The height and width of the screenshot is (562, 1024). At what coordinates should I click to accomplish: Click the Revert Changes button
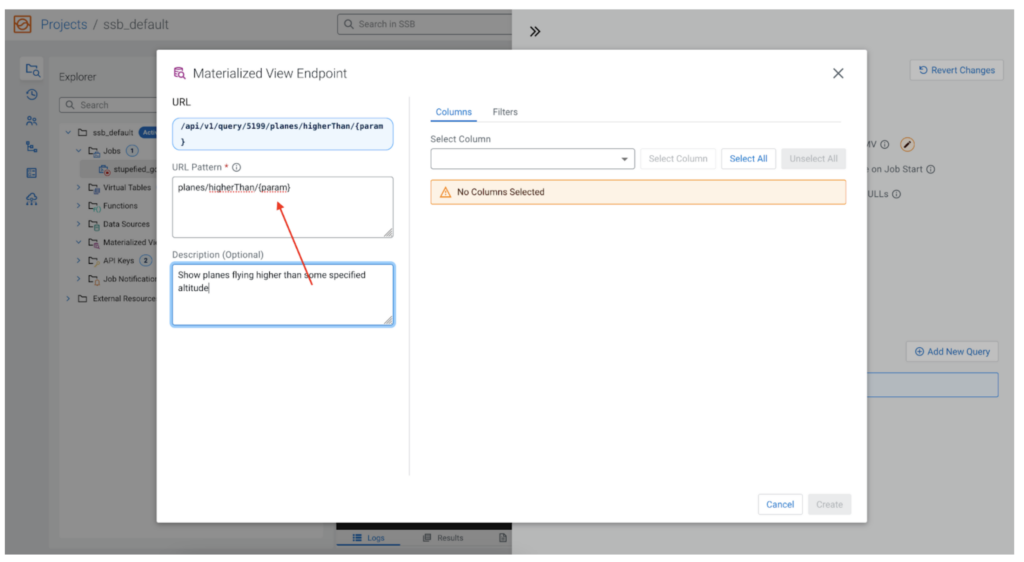tap(956, 71)
